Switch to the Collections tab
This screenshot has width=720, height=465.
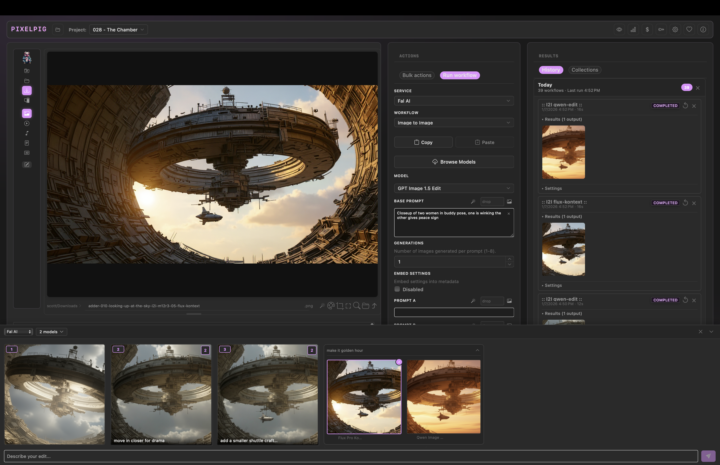(585, 70)
